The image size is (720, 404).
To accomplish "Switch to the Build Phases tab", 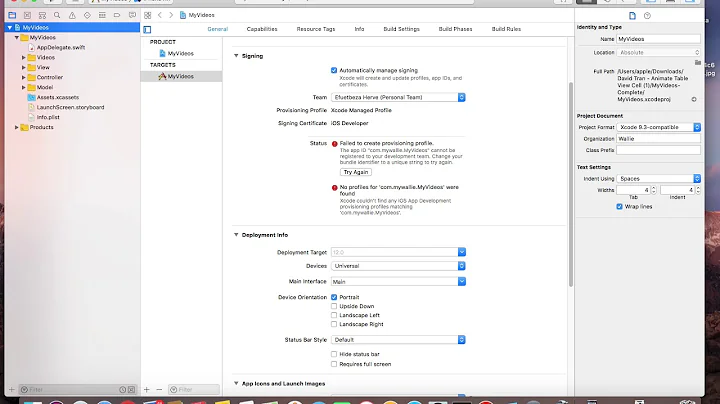I will pyautogui.click(x=456, y=29).
